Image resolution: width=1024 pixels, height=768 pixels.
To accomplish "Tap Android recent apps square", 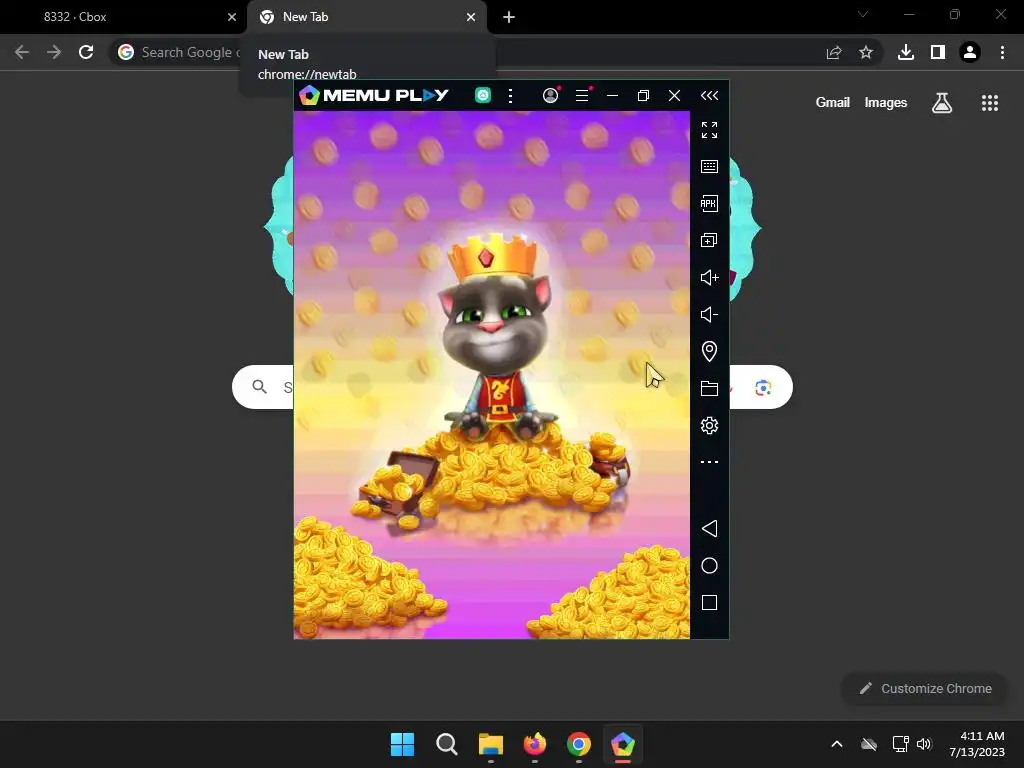I will point(709,602).
